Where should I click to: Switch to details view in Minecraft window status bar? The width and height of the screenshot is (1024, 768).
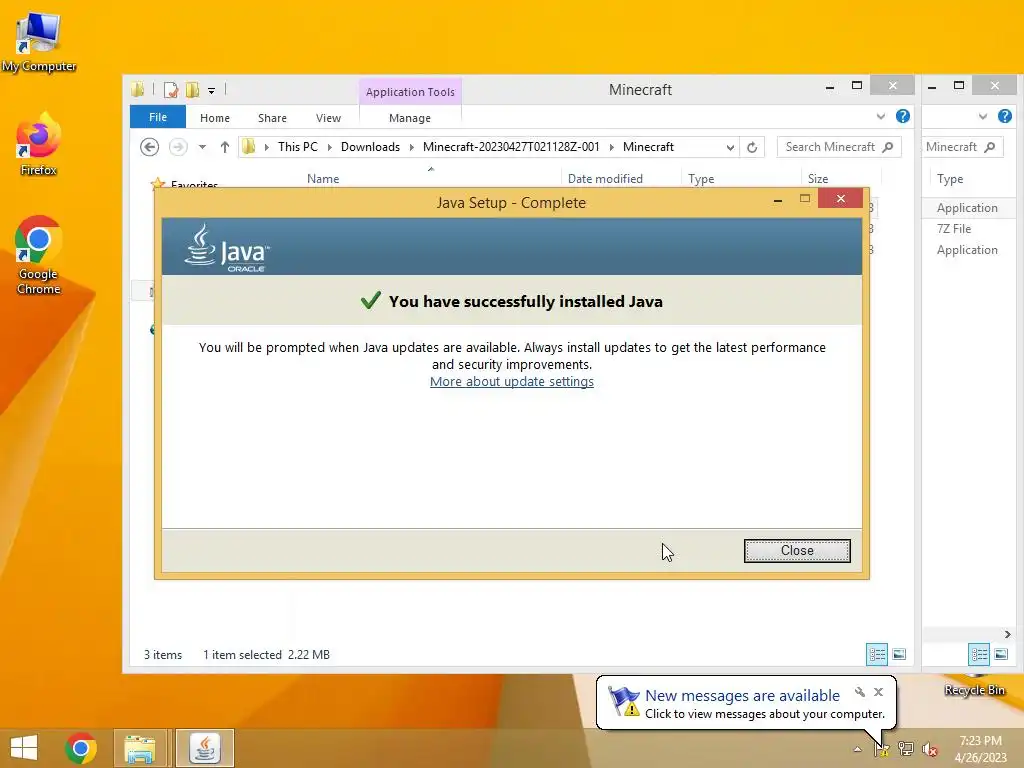tap(876, 654)
